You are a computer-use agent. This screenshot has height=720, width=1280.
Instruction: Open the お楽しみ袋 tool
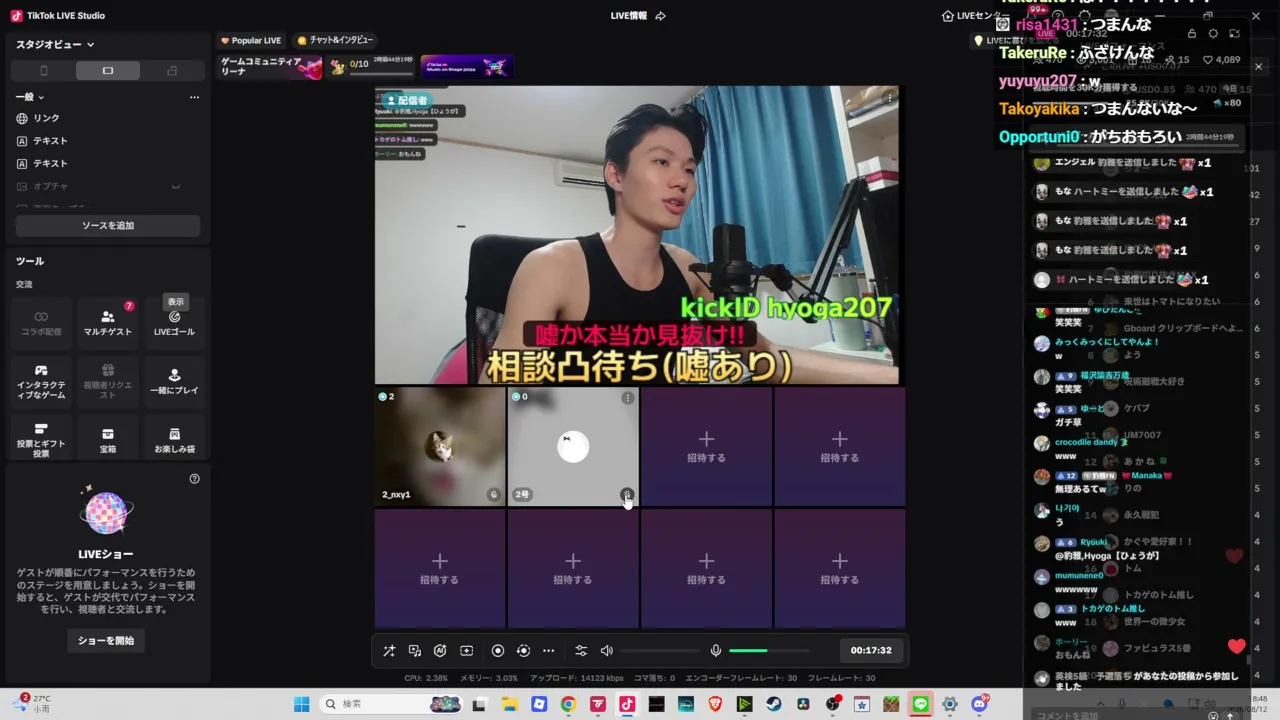(174, 441)
